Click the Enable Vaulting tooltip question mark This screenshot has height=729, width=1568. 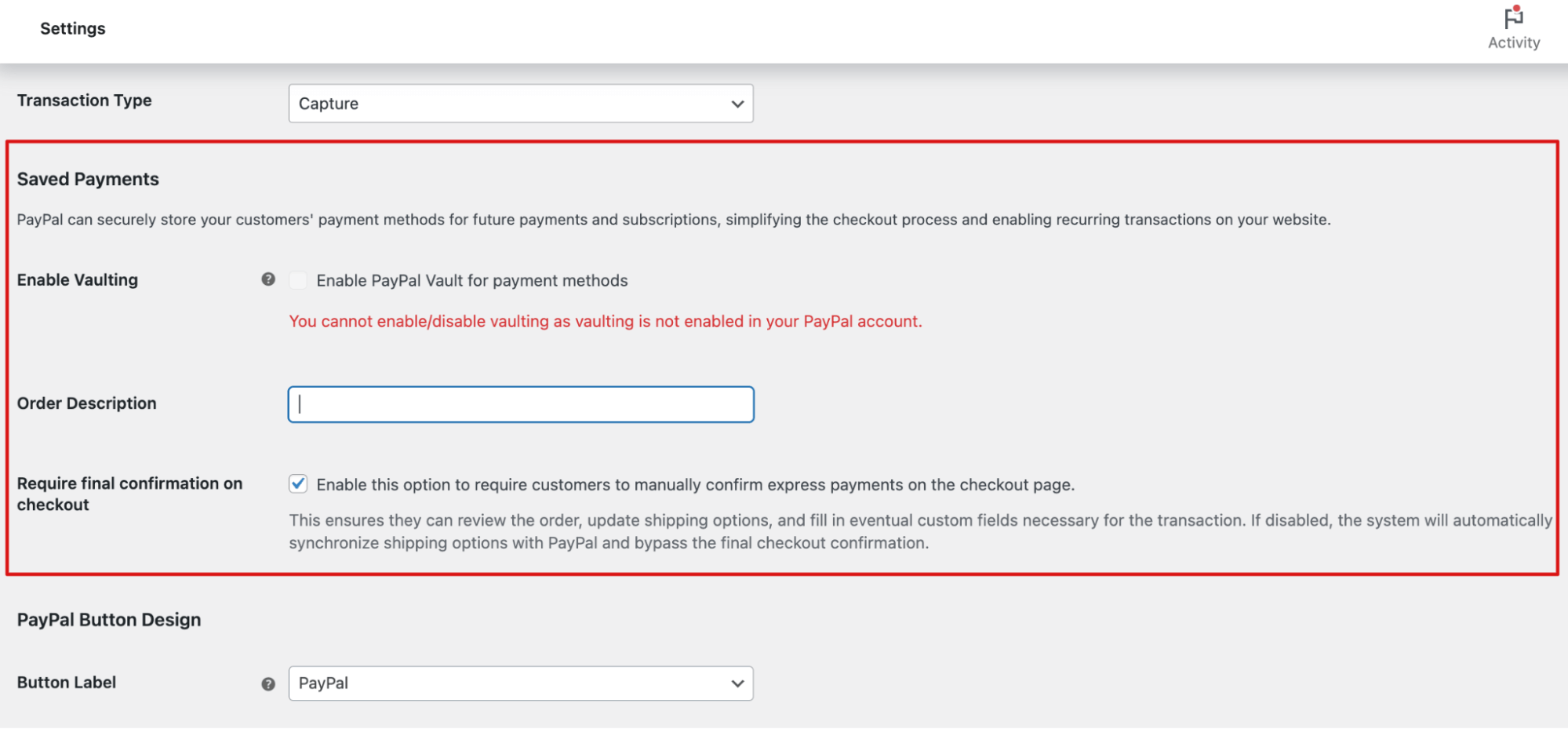(x=267, y=279)
